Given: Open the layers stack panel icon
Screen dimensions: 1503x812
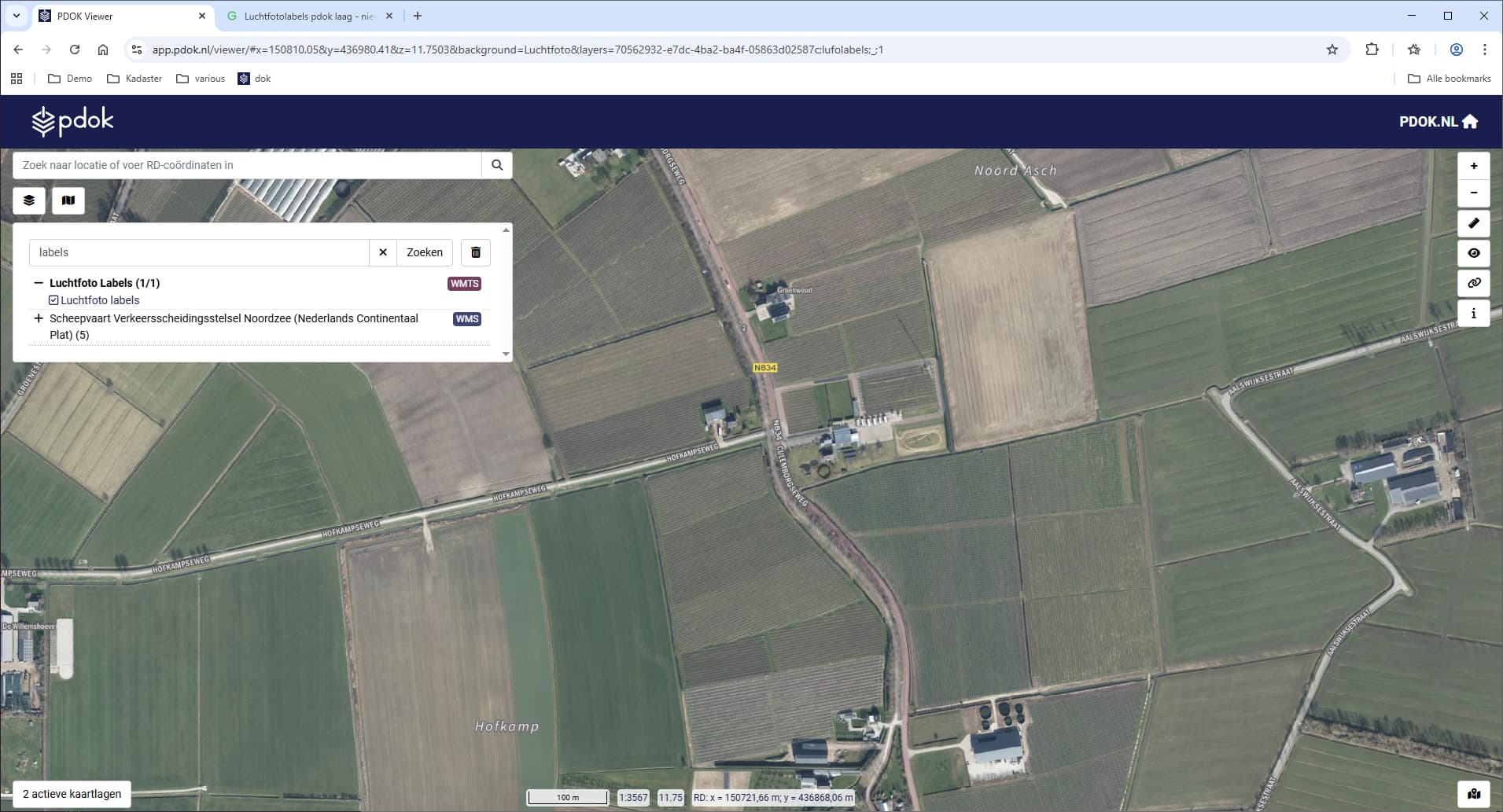Looking at the screenshot, I should click(x=29, y=200).
